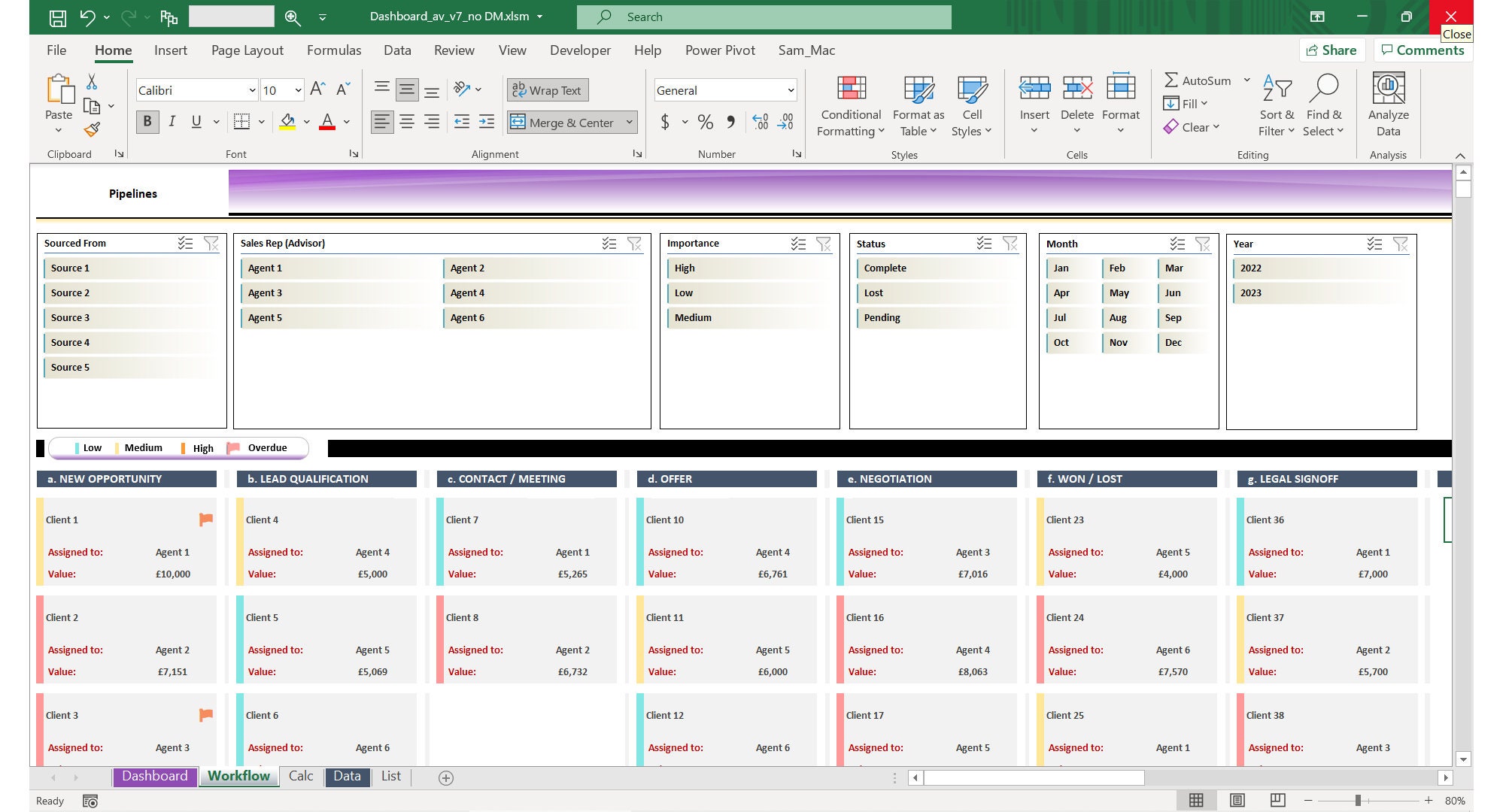The width and height of the screenshot is (1506, 812).
Task: Click the Share button
Action: tap(1331, 50)
